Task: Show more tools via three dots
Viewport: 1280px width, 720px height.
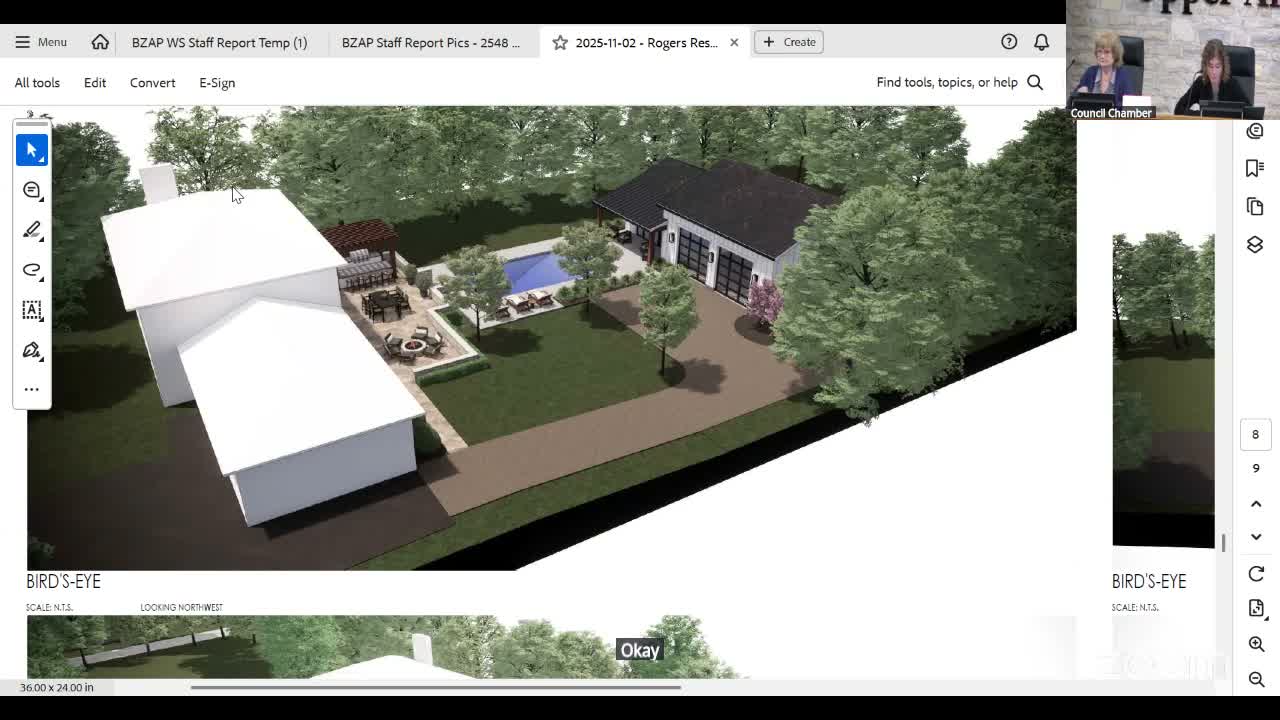Action: point(31,389)
